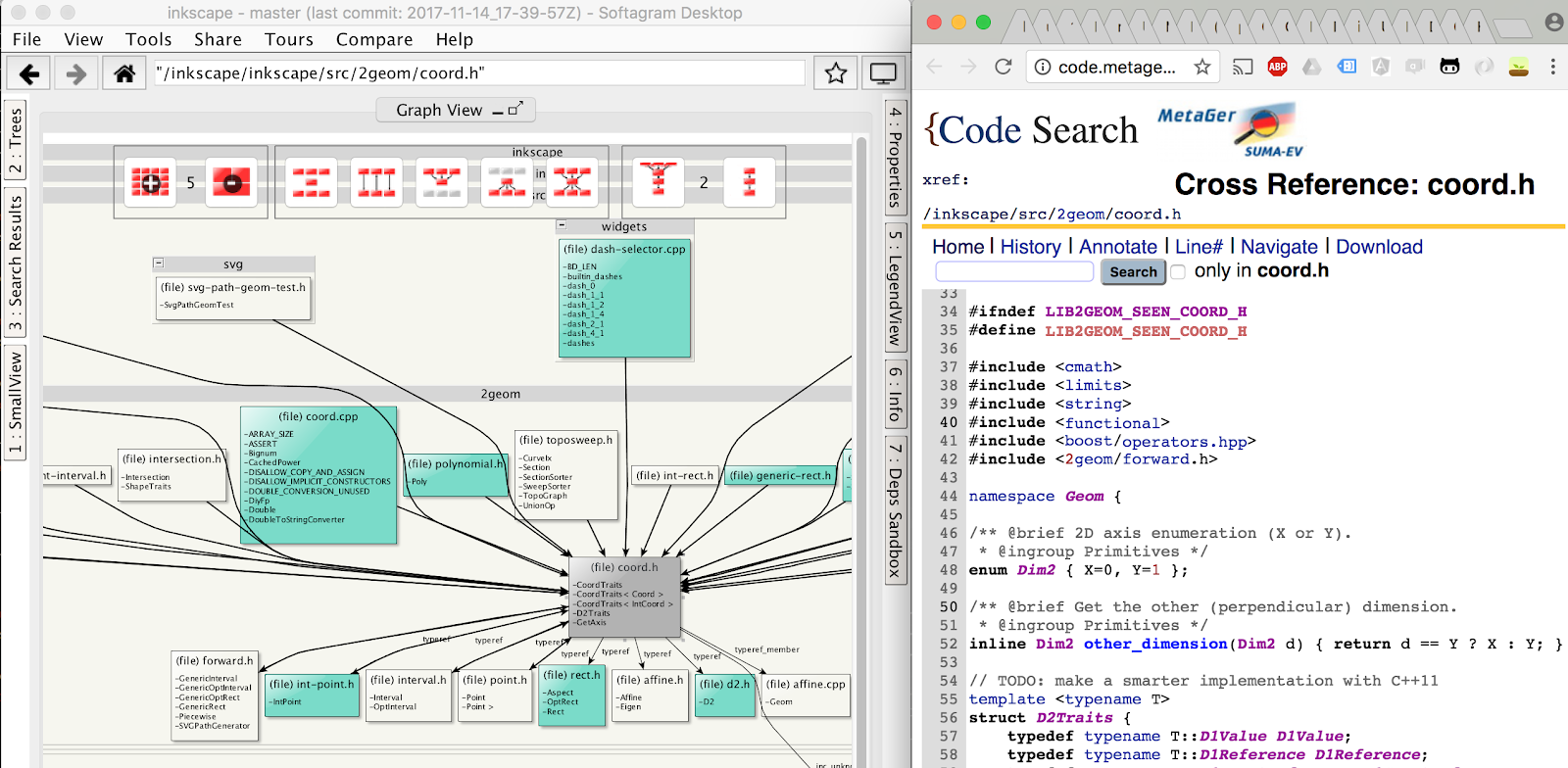Minimize the Graph View panel

pos(498,112)
